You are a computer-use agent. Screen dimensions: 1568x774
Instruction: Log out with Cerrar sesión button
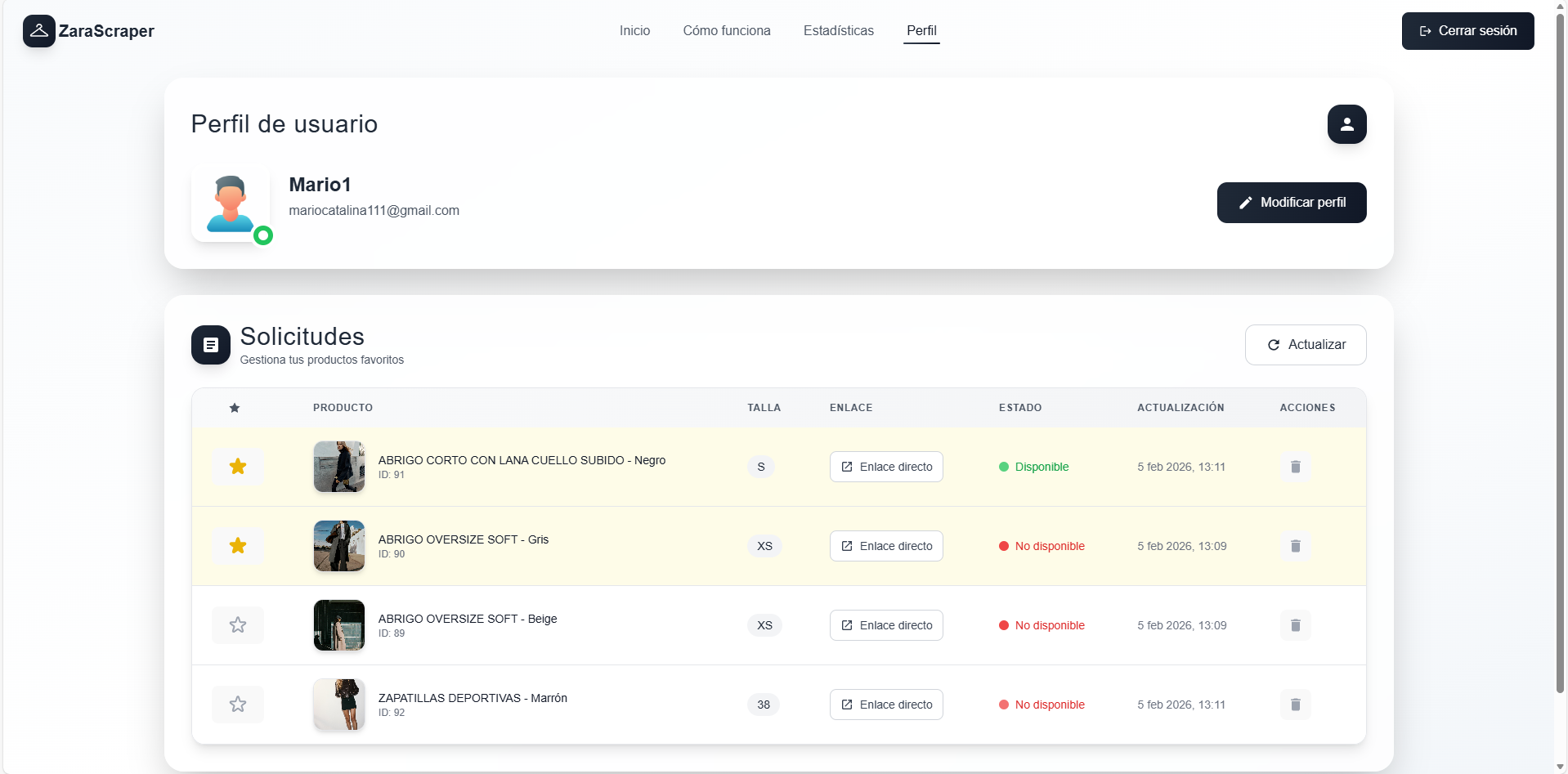pyautogui.click(x=1467, y=31)
